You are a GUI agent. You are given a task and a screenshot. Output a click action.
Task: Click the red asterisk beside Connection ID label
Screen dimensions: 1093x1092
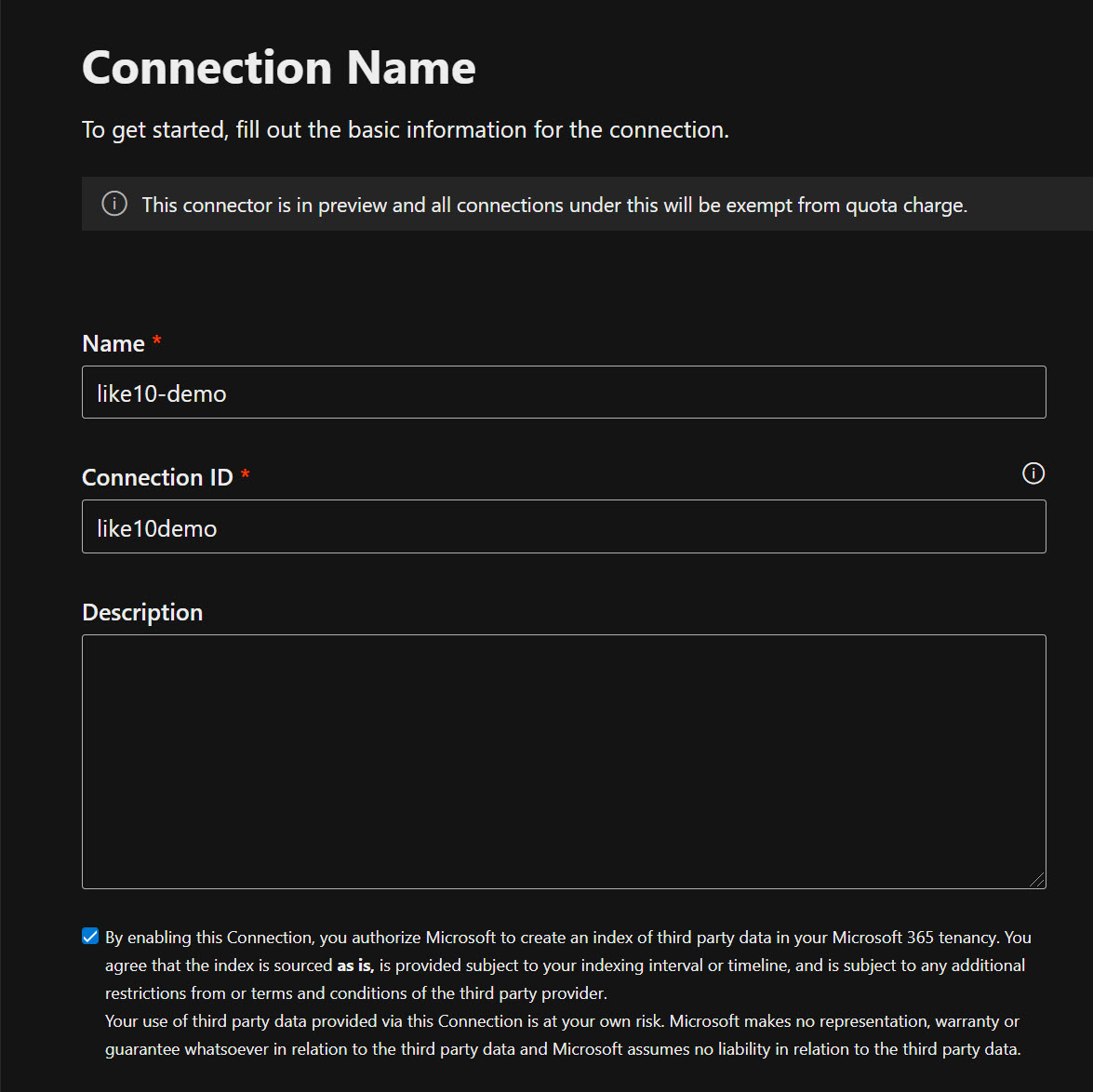(x=246, y=475)
